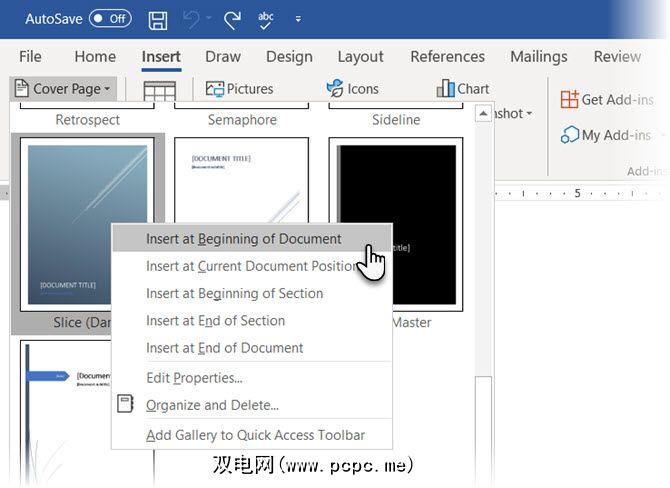Toggle the AutoSave switch
Screen dimensions: 670x488
point(110,19)
